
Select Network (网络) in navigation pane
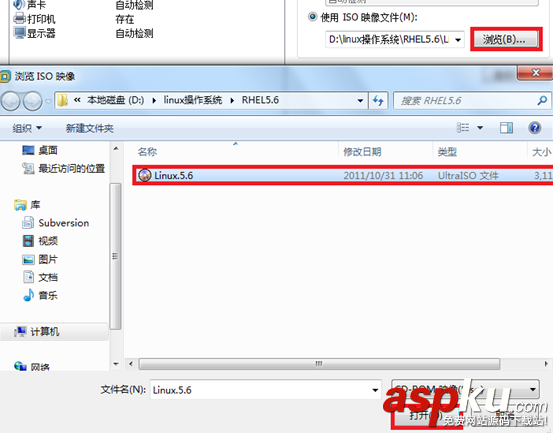point(32,366)
